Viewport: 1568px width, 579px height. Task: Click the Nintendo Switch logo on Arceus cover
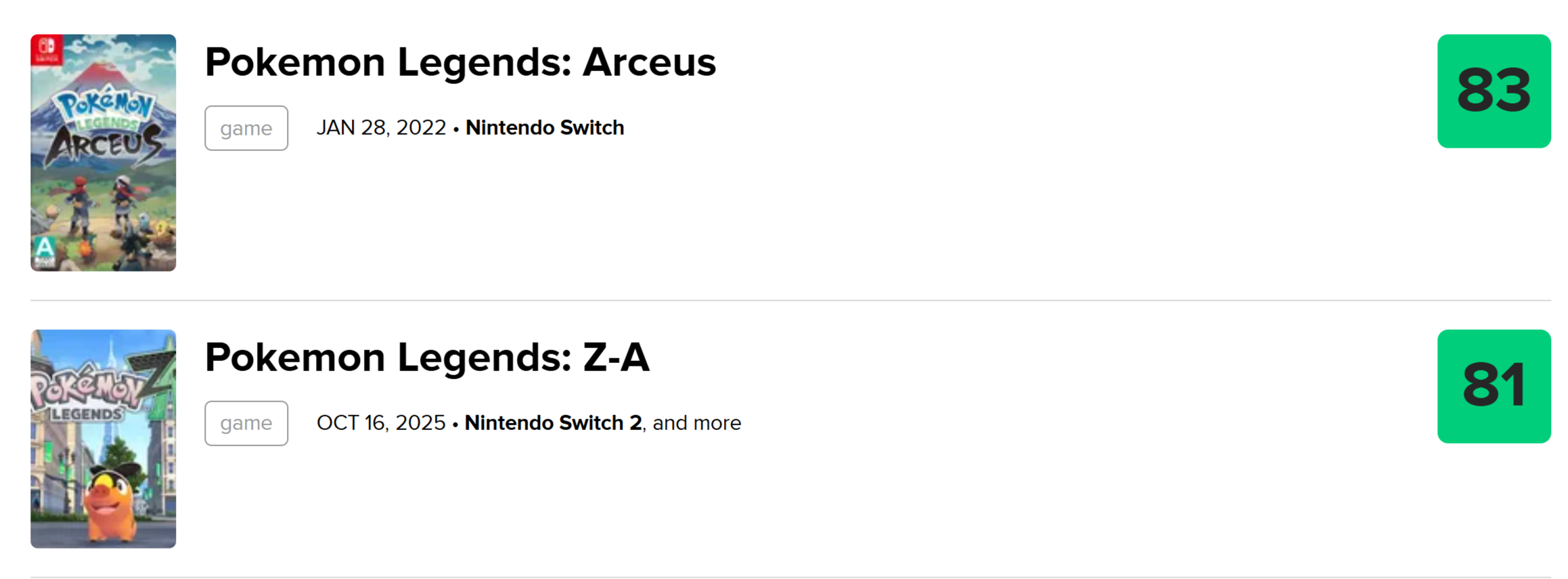coord(47,49)
